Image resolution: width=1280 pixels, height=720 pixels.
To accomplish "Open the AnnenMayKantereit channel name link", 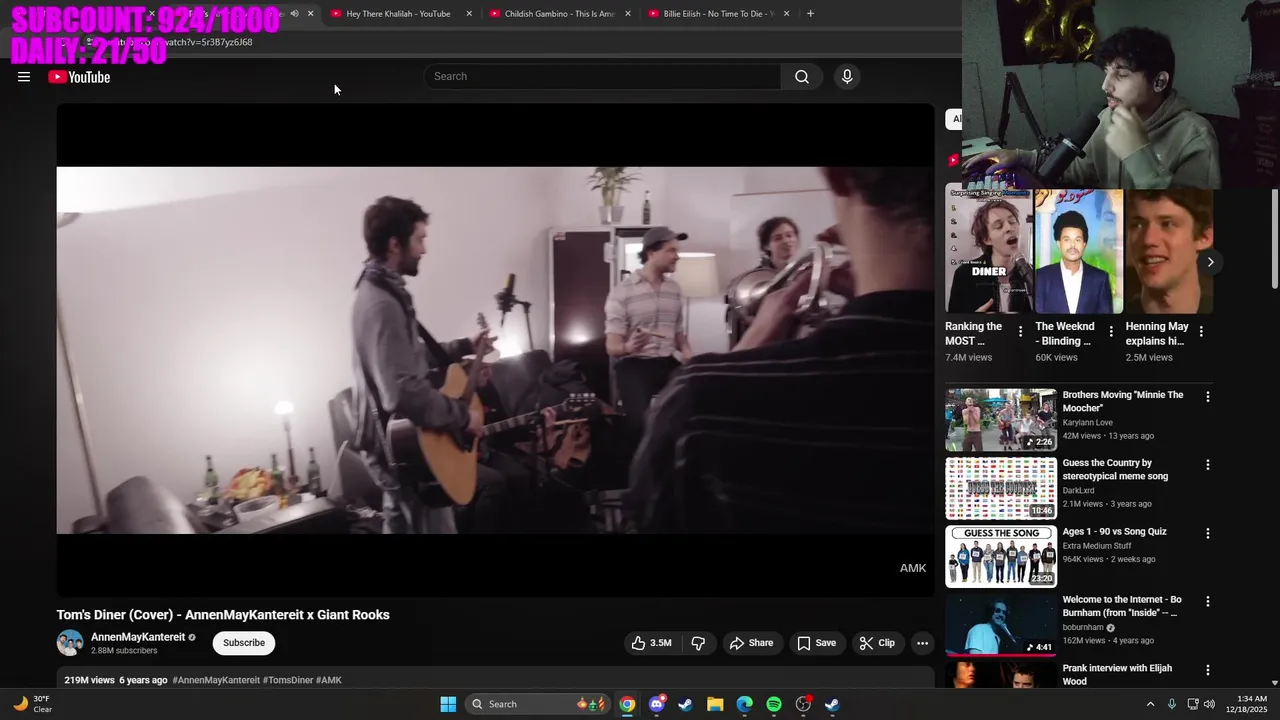I will click(x=138, y=637).
